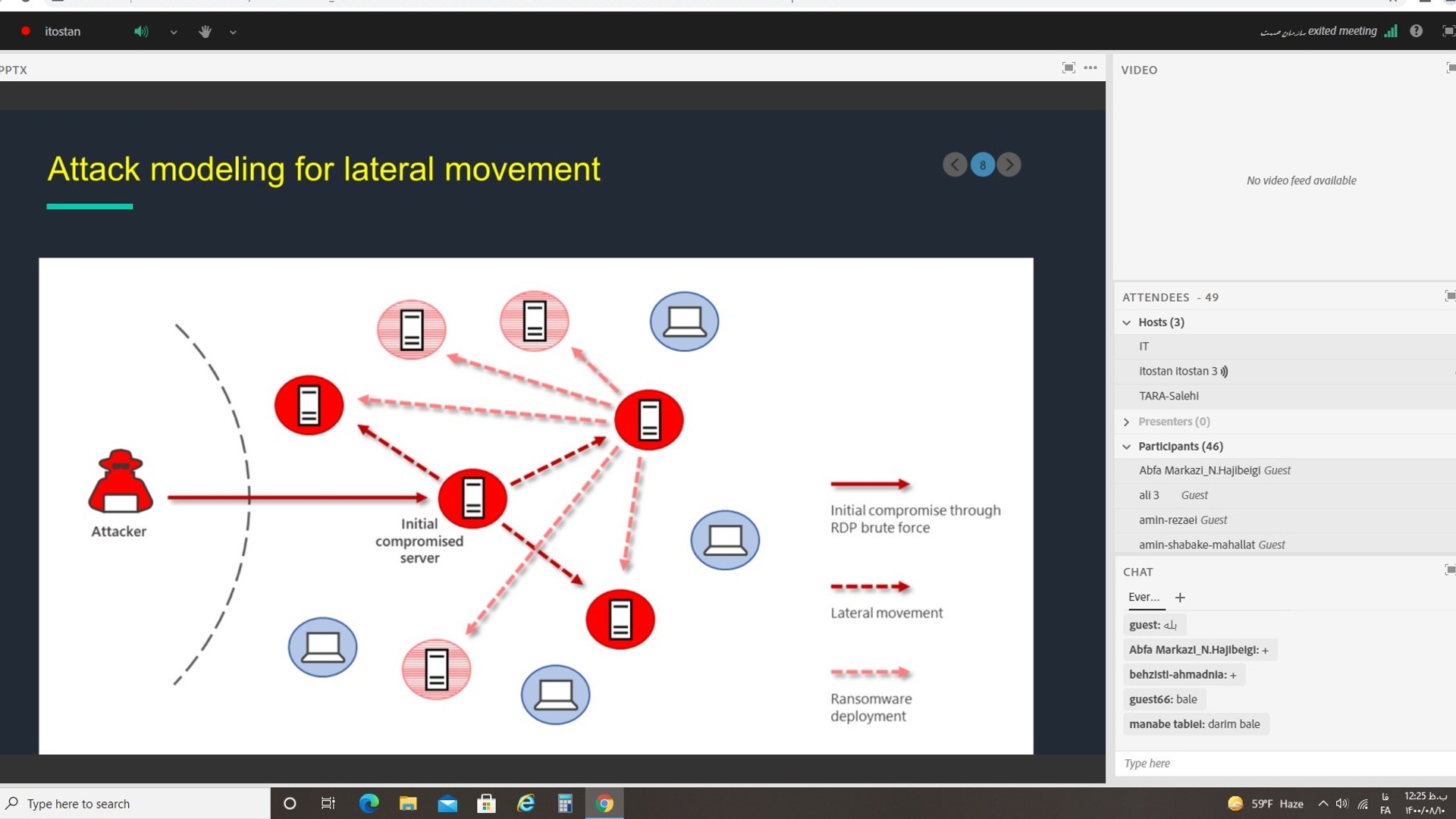The height and width of the screenshot is (819, 1456).
Task: Click the chat Type here field
Action: click(1282, 764)
